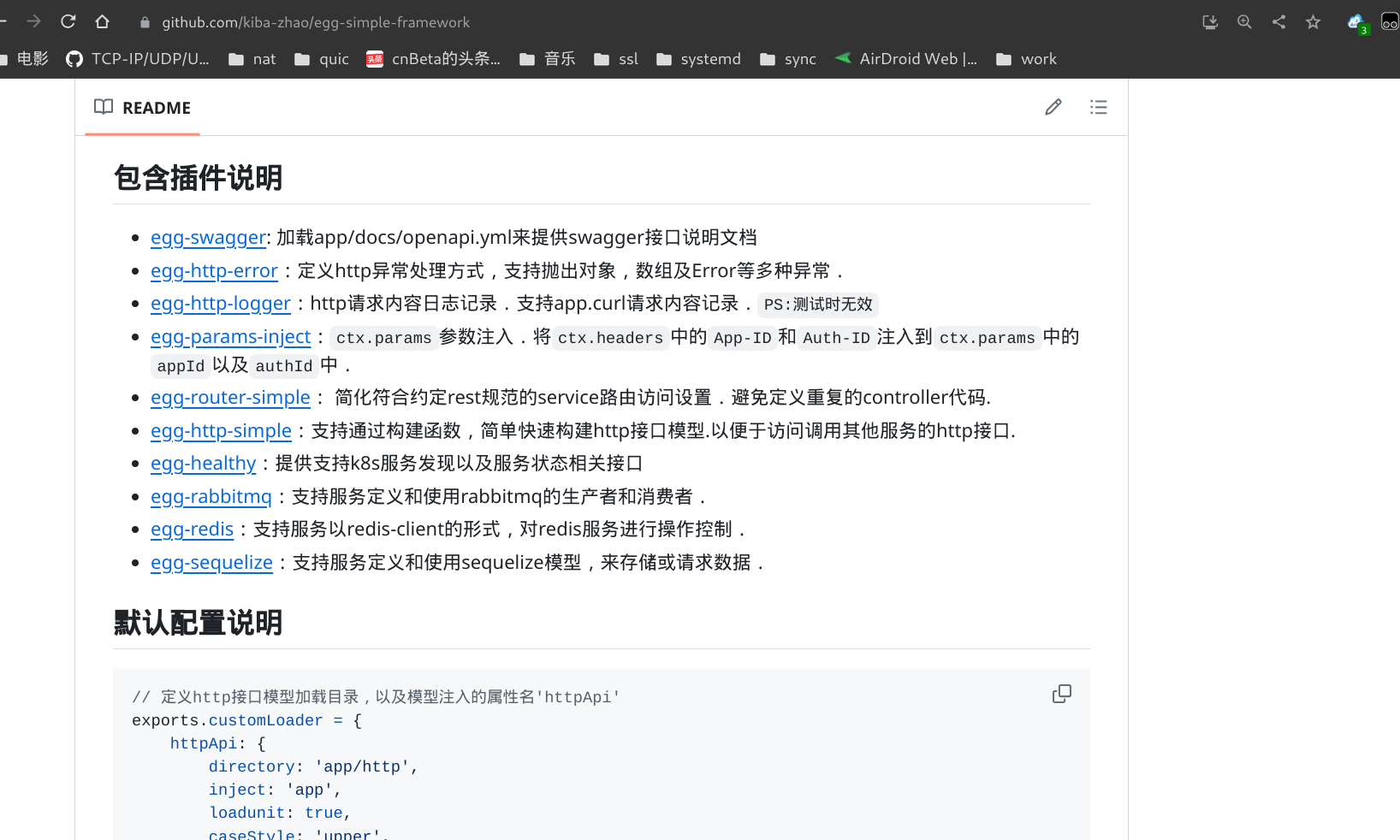1400x840 pixels.
Task: Click the inject: 'app' code line
Action: [x=275, y=790]
